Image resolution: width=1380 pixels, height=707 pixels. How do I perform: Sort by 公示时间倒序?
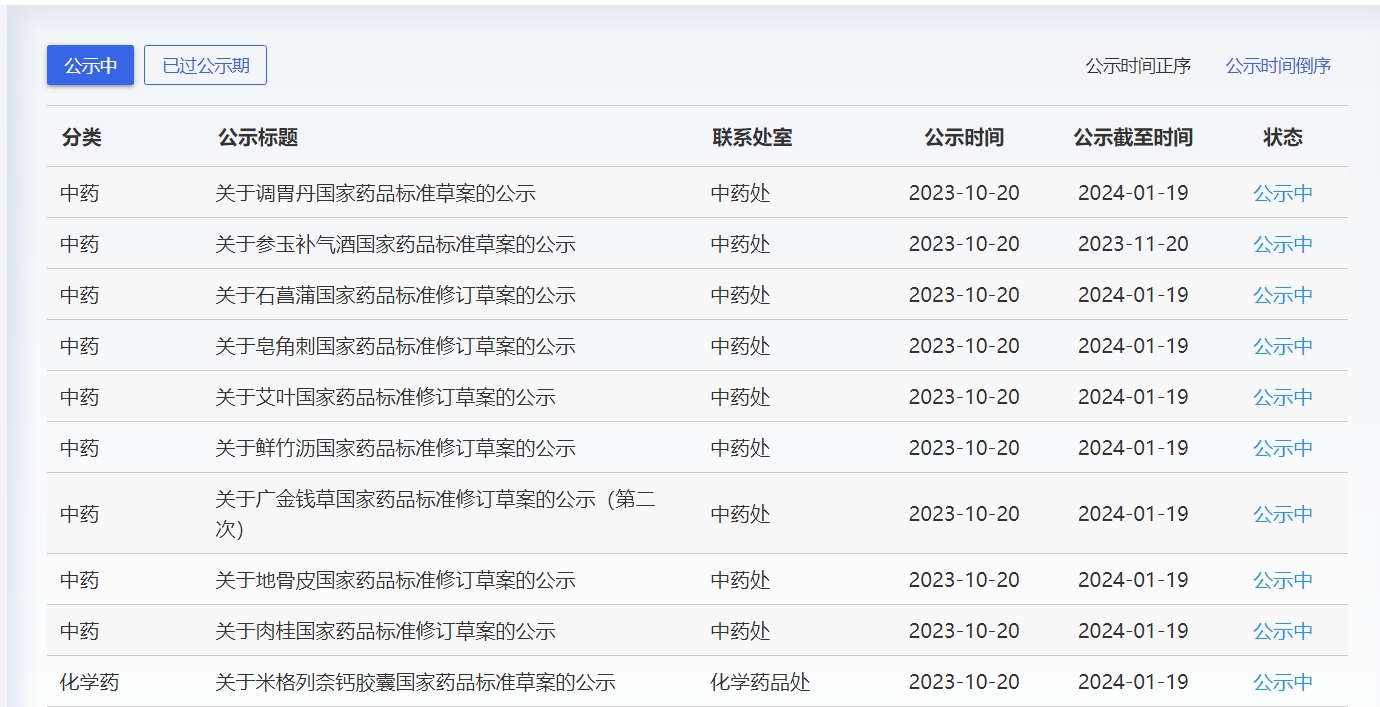pos(1278,66)
